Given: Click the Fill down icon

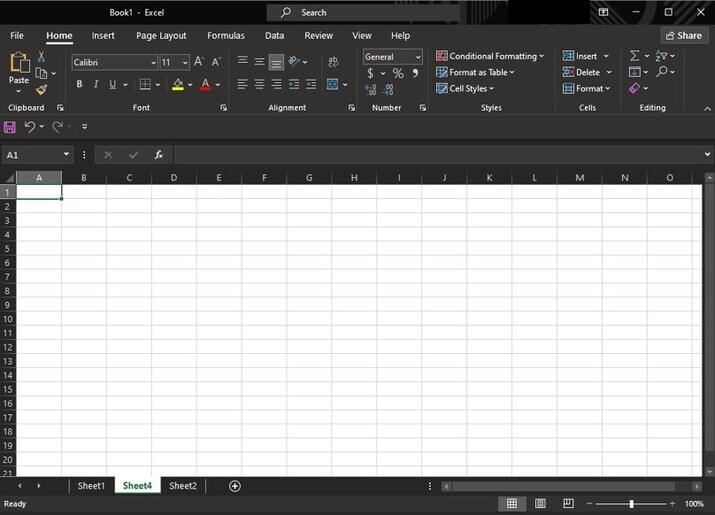Looking at the screenshot, I should pos(634,72).
